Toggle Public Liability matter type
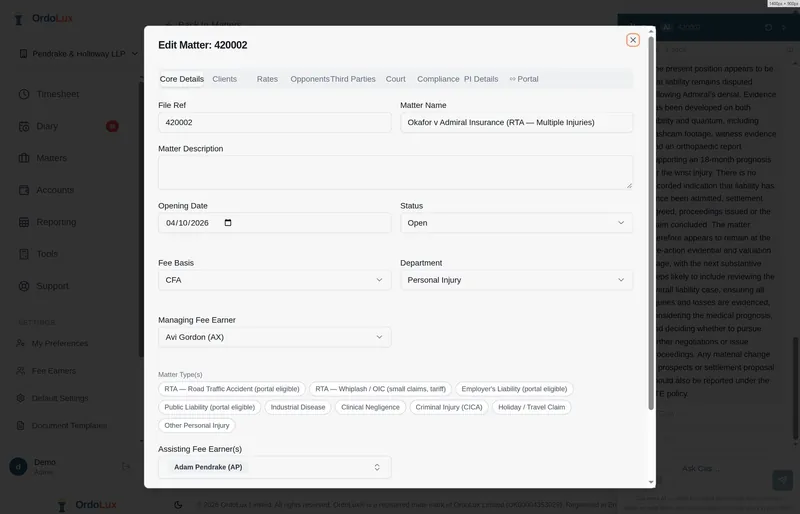 coord(209,407)
